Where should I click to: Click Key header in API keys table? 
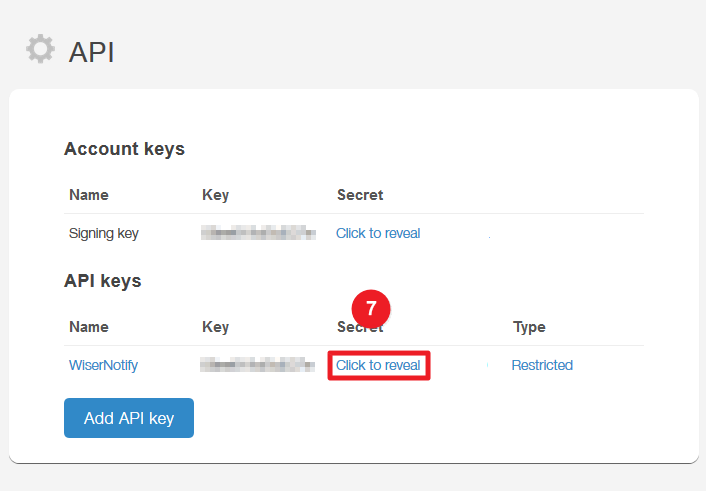tap(215, 327)
